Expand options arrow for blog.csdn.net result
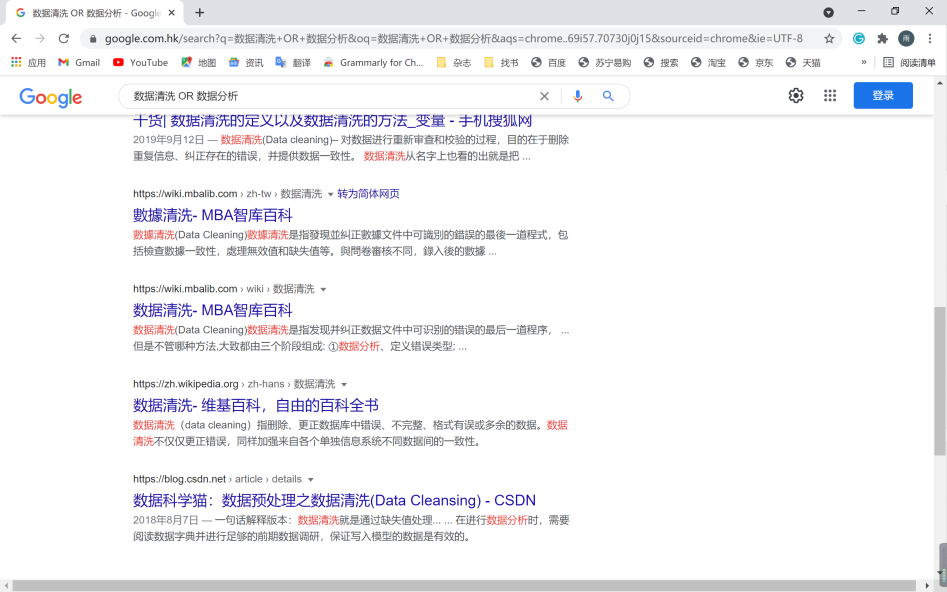Image resolution: width=947 pixels, height=592 pixels. (x=310, y=480)
